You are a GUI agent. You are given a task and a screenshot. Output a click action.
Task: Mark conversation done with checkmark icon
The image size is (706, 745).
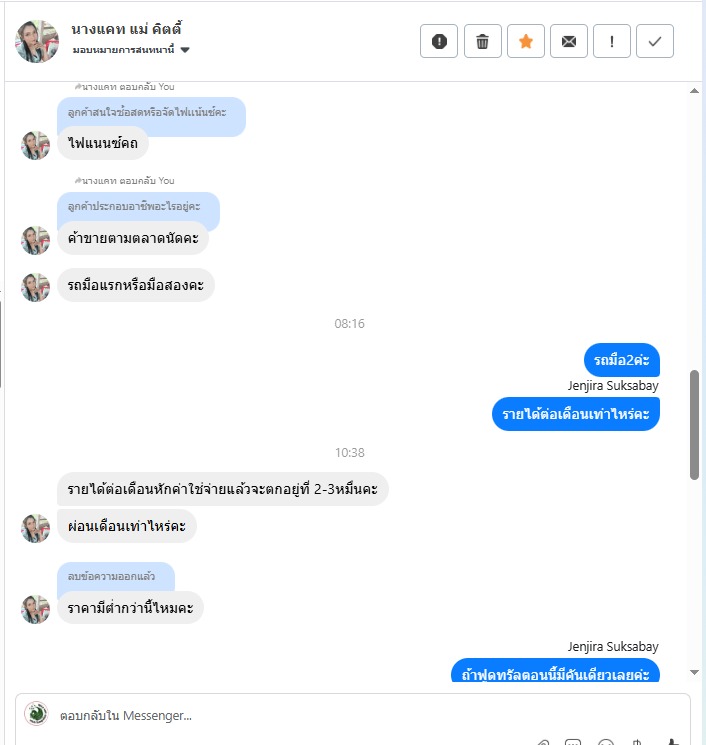pos(655,41)
